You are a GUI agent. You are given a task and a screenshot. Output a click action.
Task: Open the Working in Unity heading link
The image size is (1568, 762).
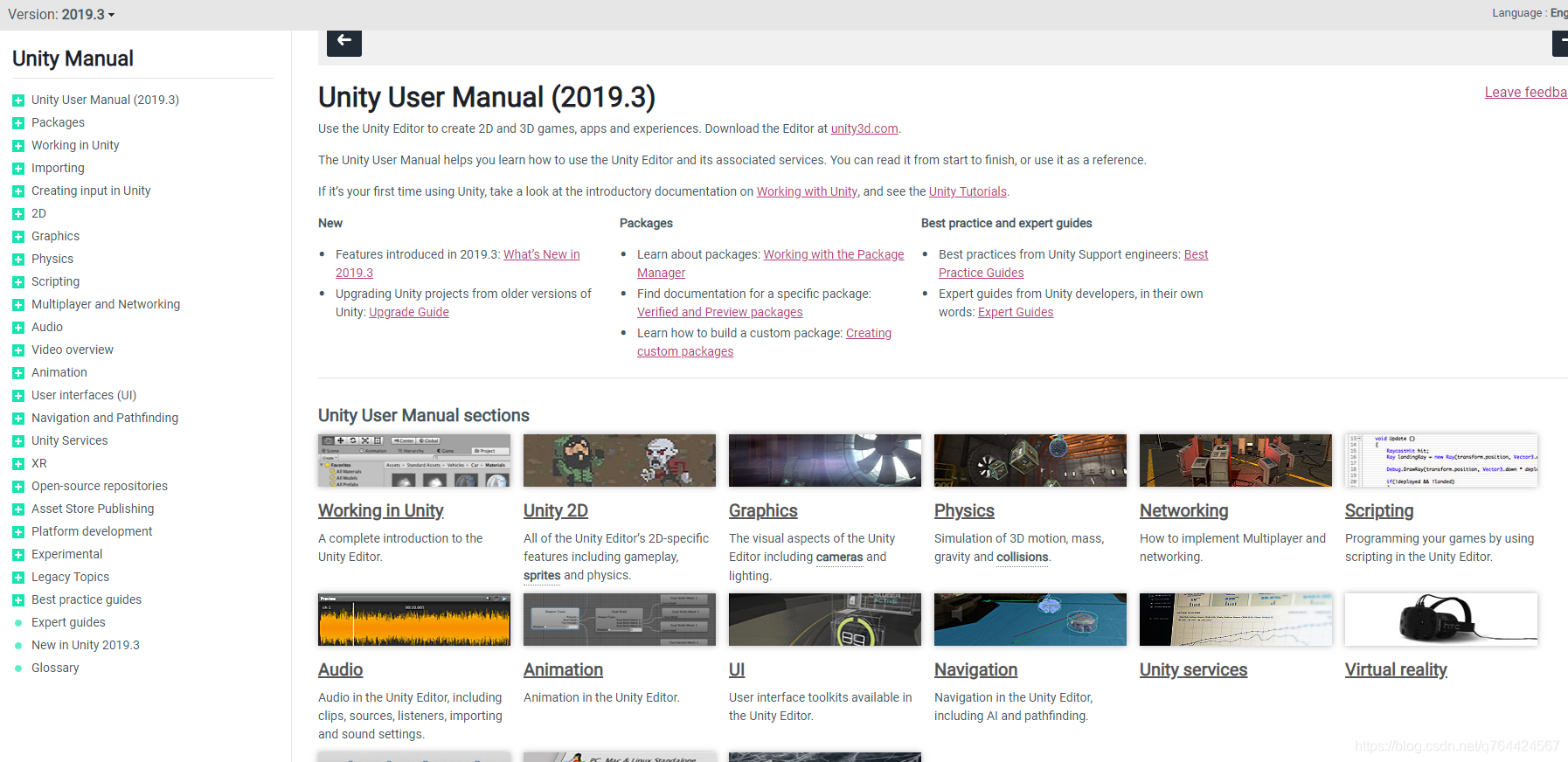tap(380, 510)
